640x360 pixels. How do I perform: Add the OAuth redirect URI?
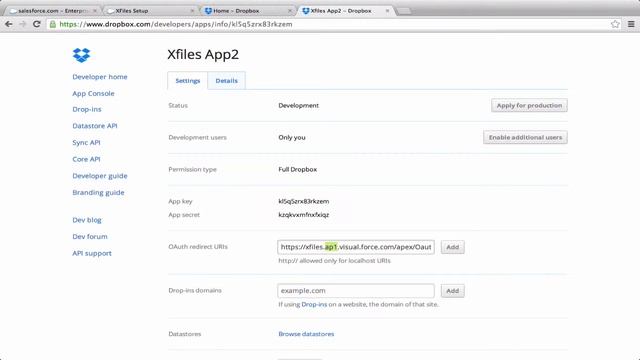[452, 247]
